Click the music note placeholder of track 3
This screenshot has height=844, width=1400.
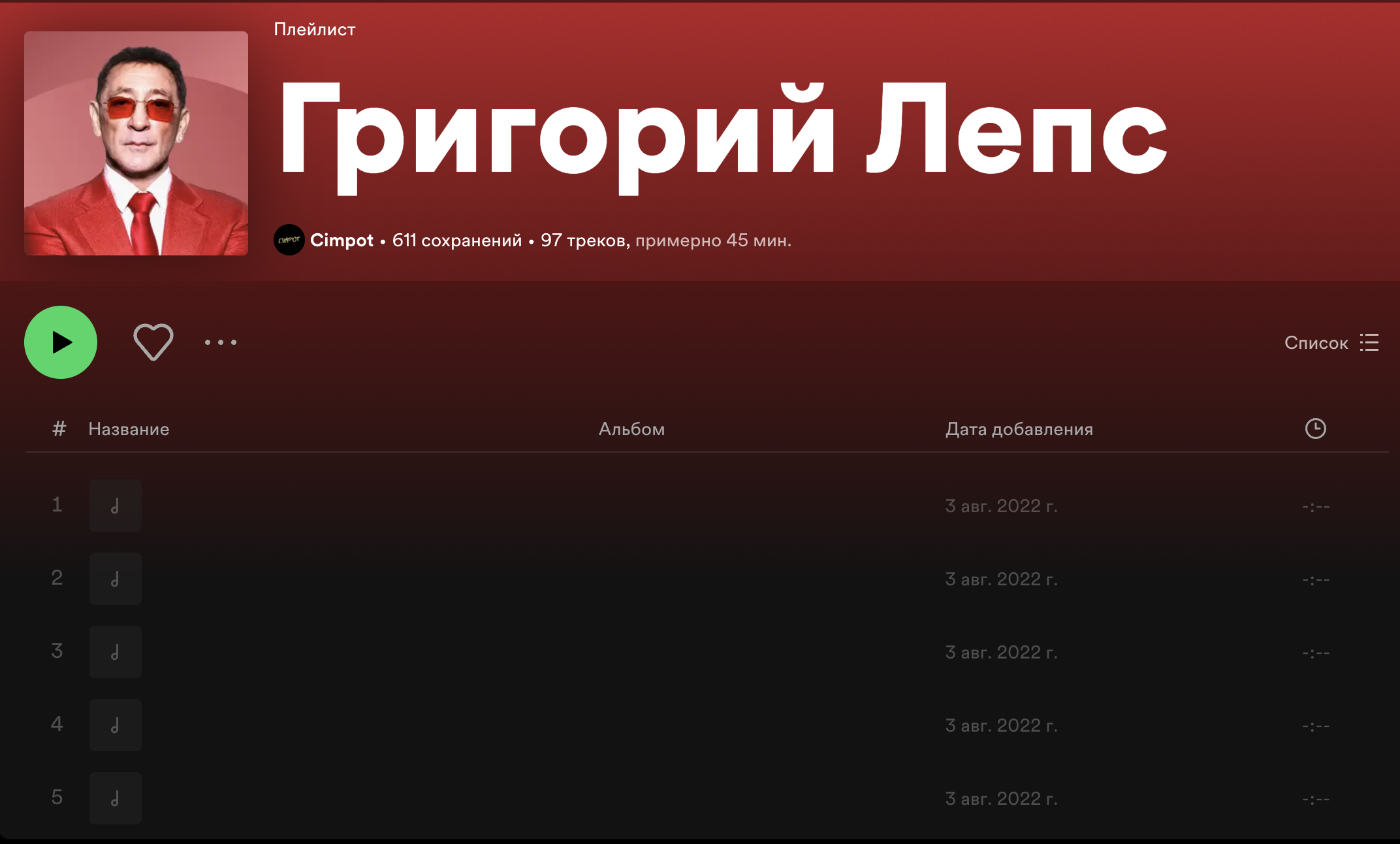[x=115, y=651]
